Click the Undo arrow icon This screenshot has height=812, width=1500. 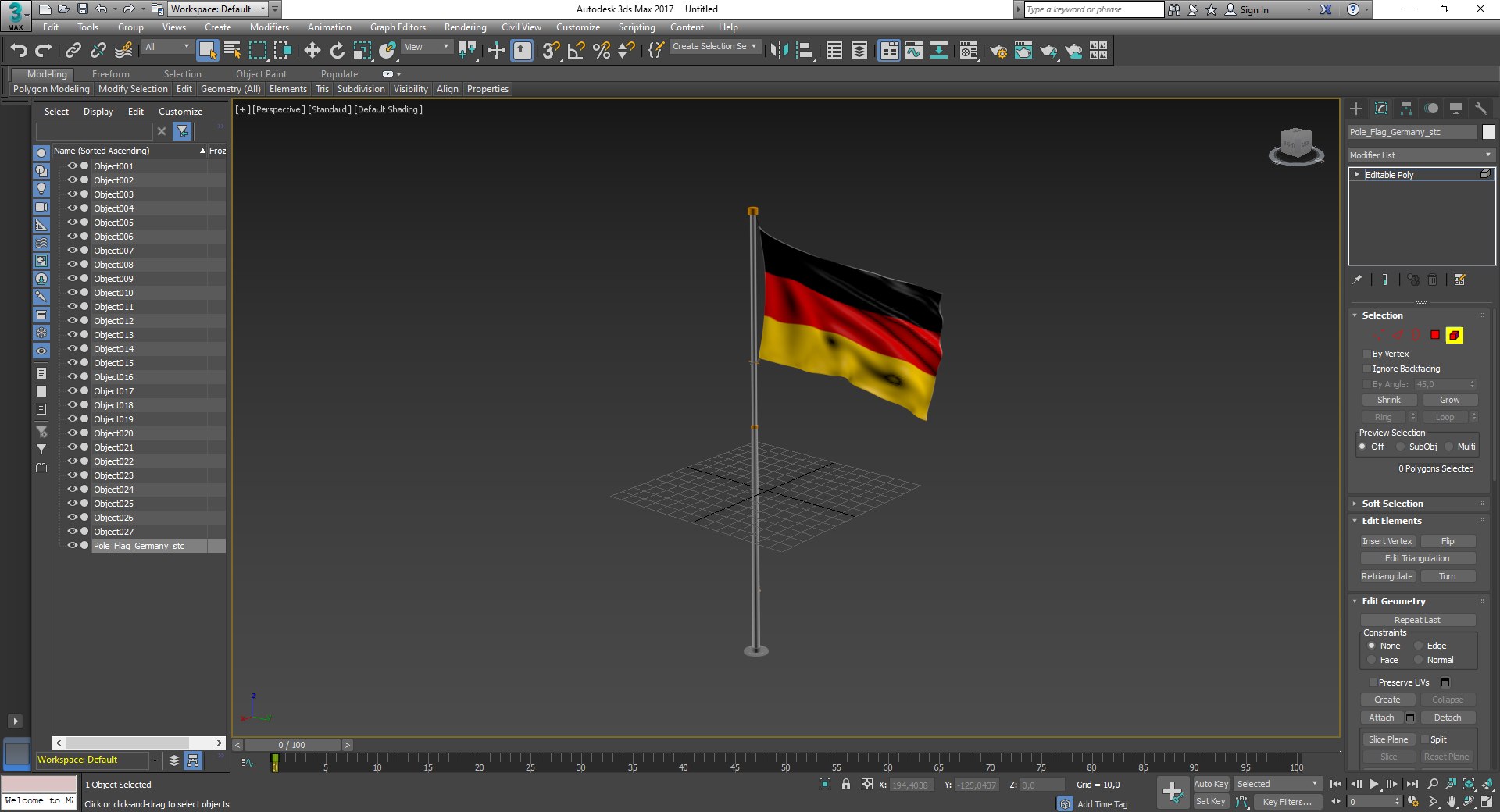click(19, 51)
